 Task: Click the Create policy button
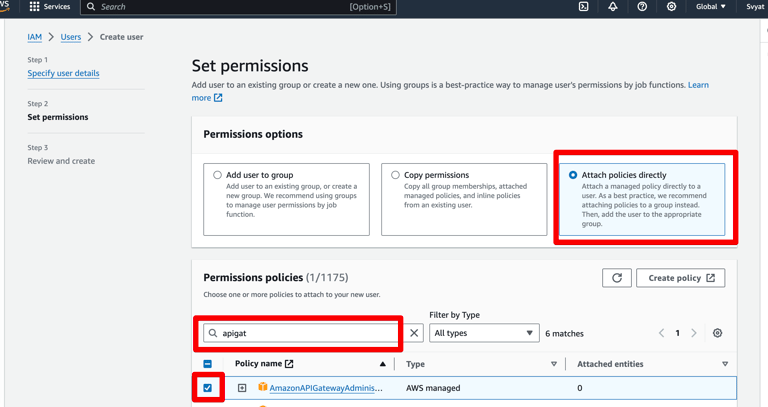coord(681,278)
